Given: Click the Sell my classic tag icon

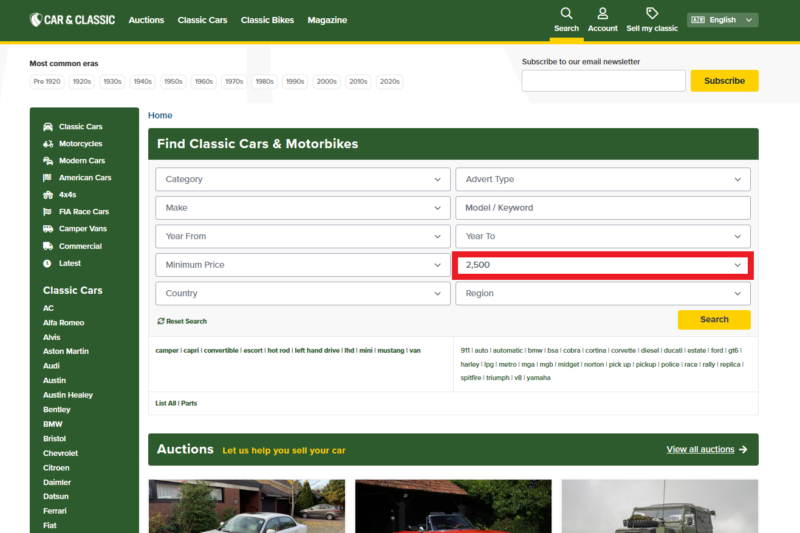Looking at the screenshot, I should [x=652, y=13].
